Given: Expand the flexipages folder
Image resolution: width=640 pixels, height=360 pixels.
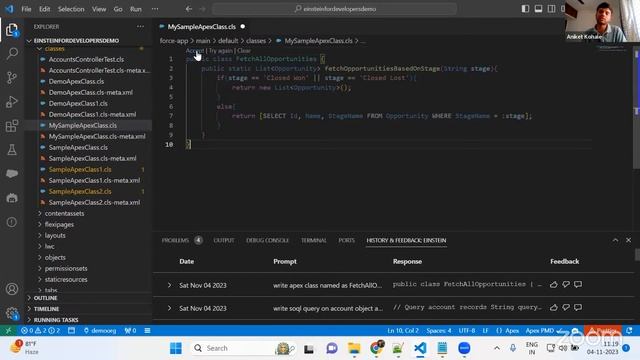Looking at the screenshot, I should pyautogui.click(x=59, y=224).
